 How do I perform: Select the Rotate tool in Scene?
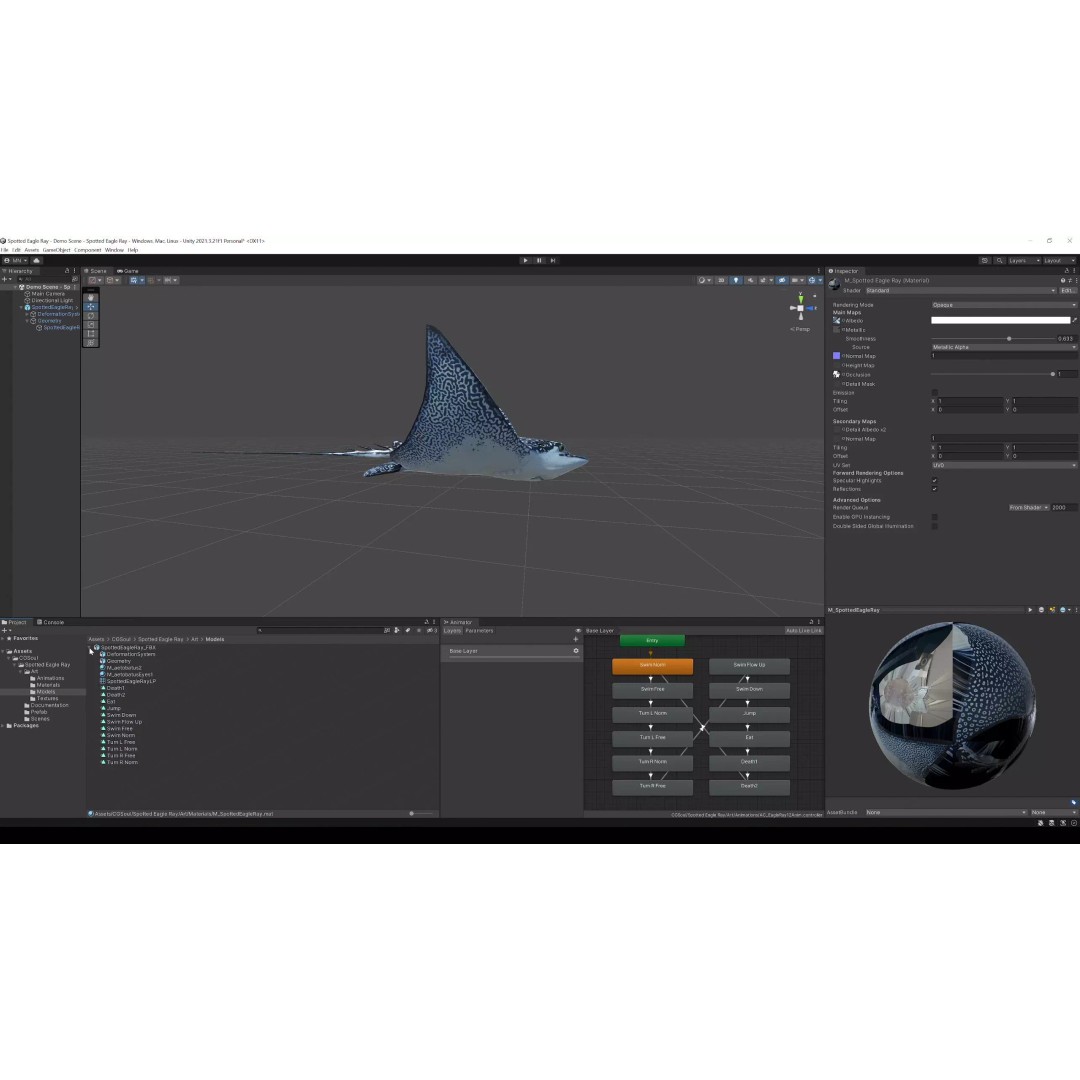91,315
